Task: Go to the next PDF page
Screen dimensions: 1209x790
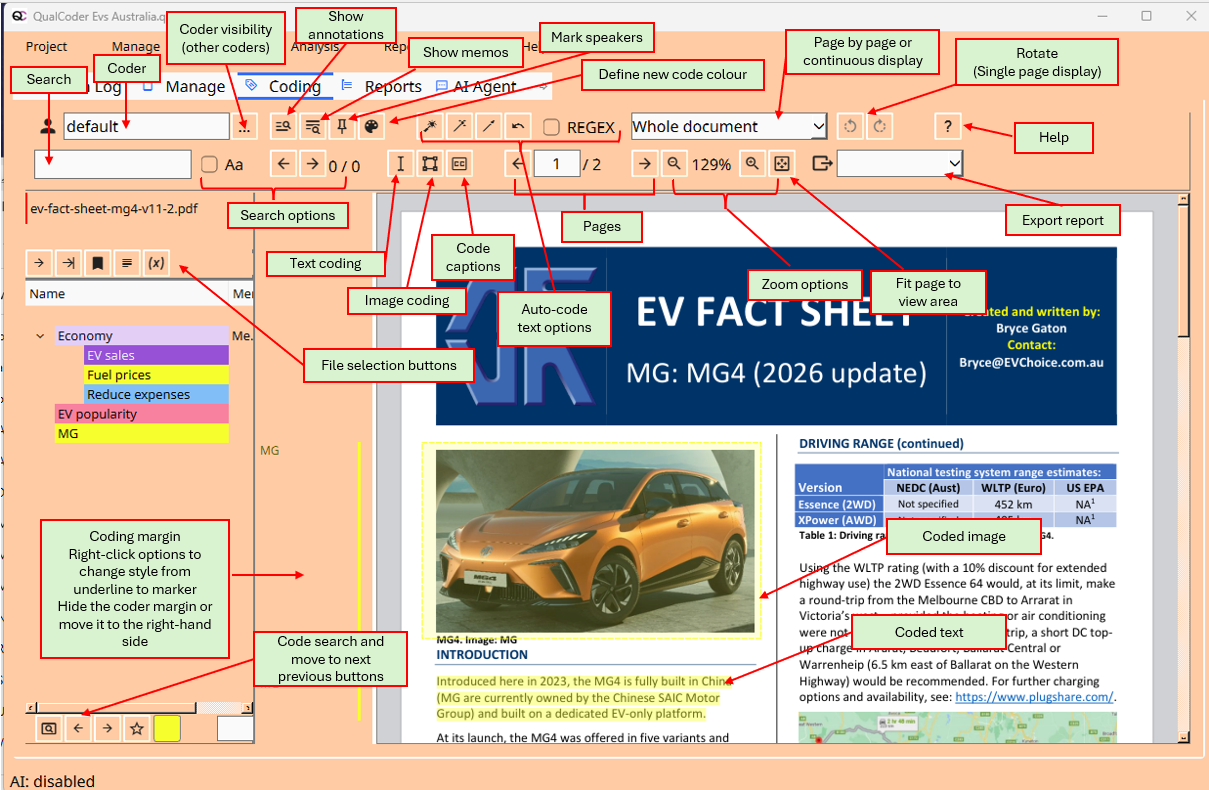Action: 645,164
